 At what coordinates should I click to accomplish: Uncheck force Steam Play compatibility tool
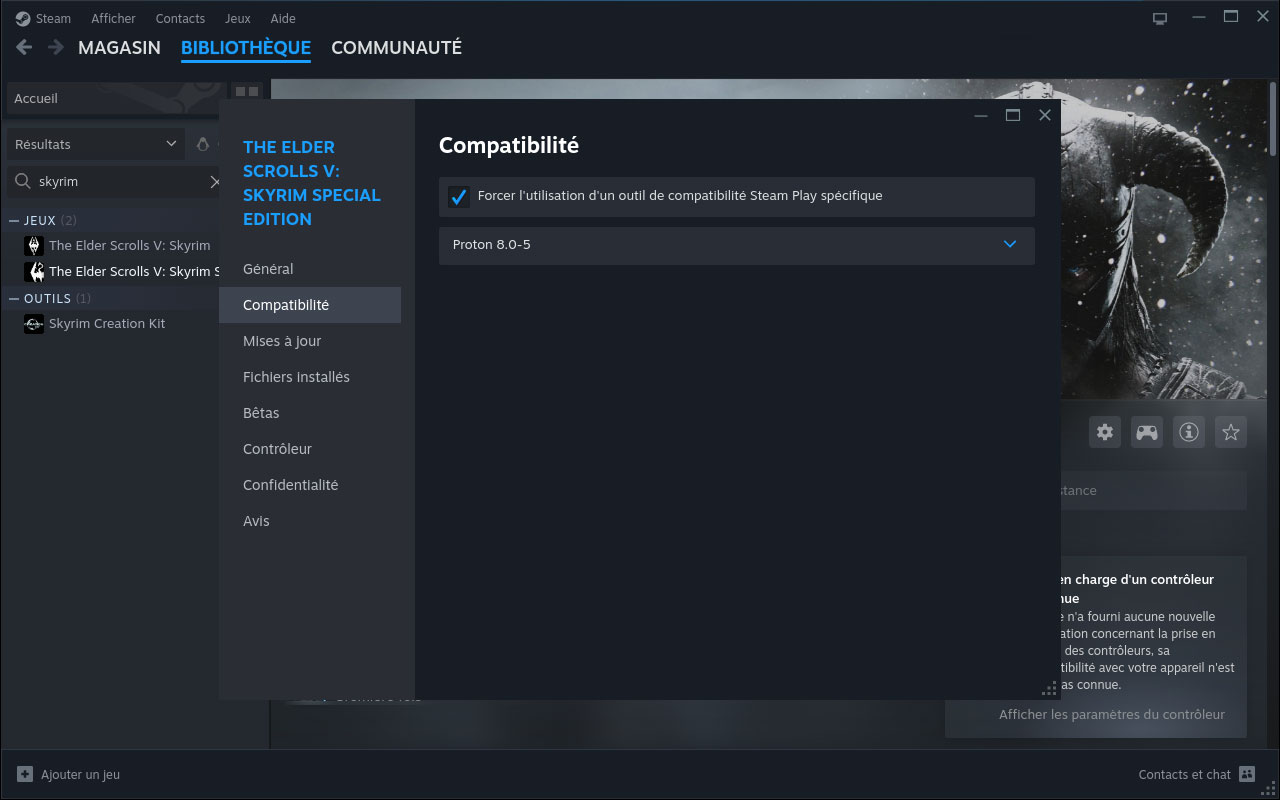458,196
